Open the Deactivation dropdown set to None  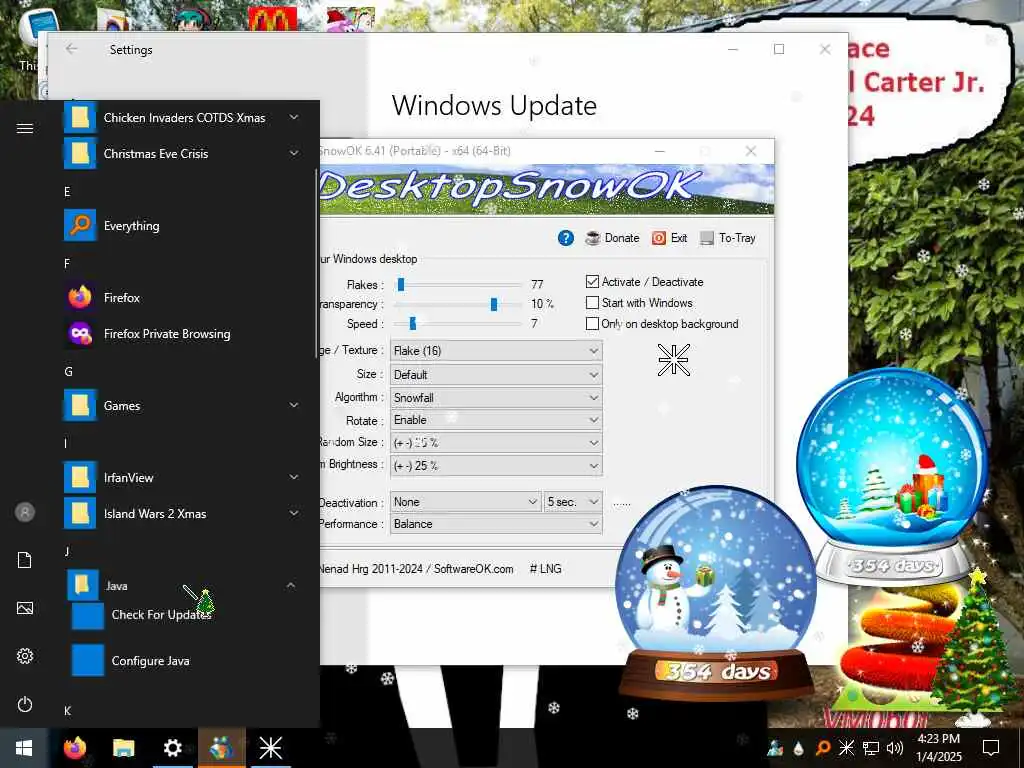click(x=466, y=502)
